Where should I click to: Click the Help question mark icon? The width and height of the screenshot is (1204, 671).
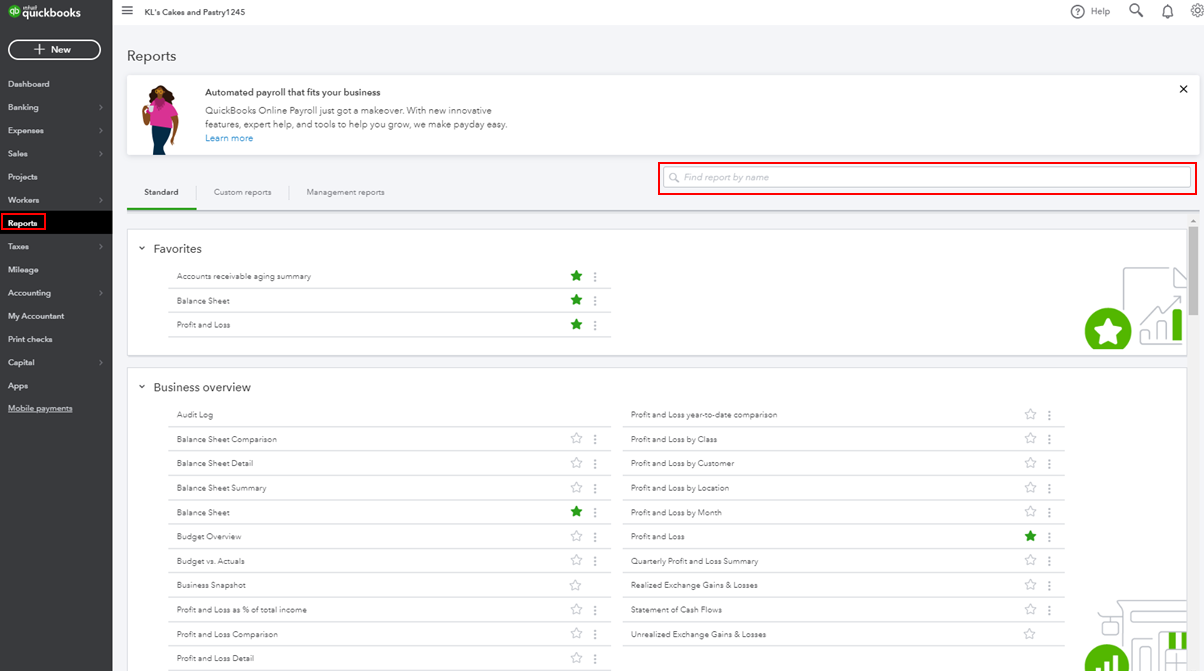click(x=1077, y=12)
